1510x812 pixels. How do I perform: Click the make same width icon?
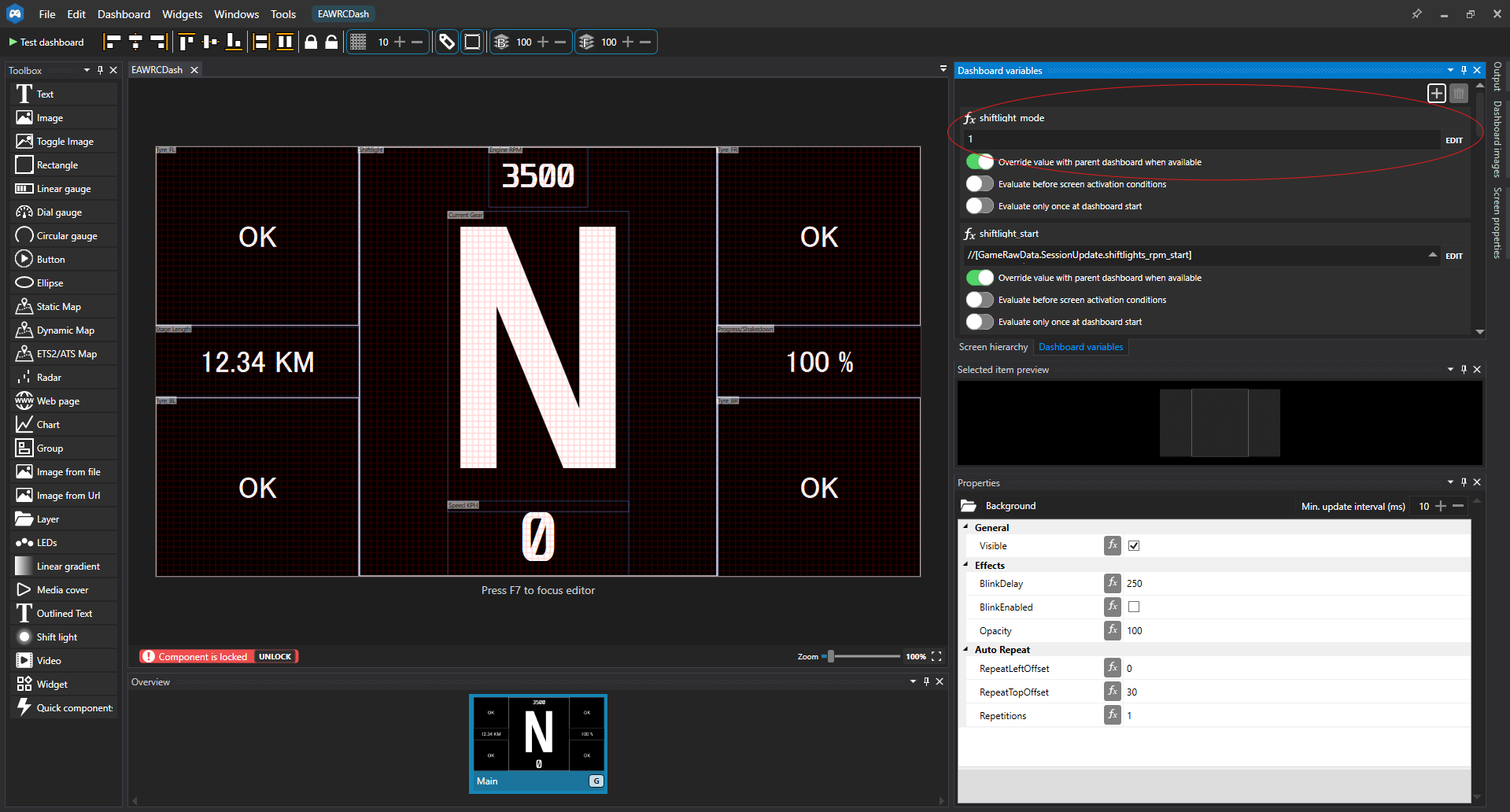261,42
